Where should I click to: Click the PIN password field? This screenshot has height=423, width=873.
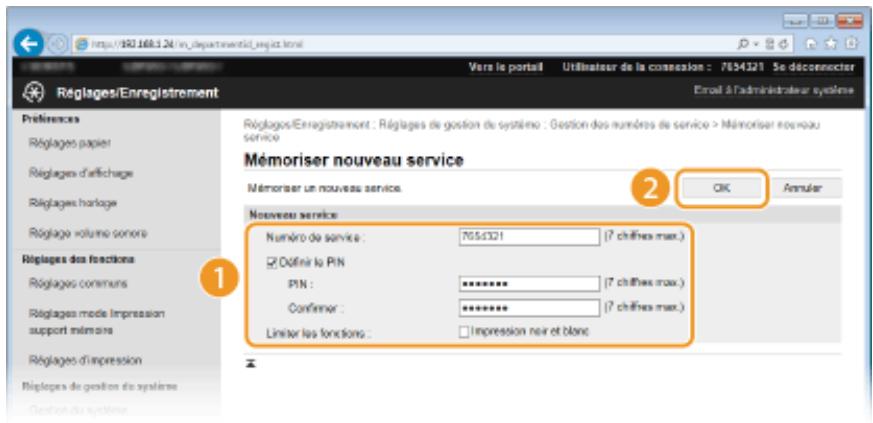pyautogui.click(x=529, y=284)
